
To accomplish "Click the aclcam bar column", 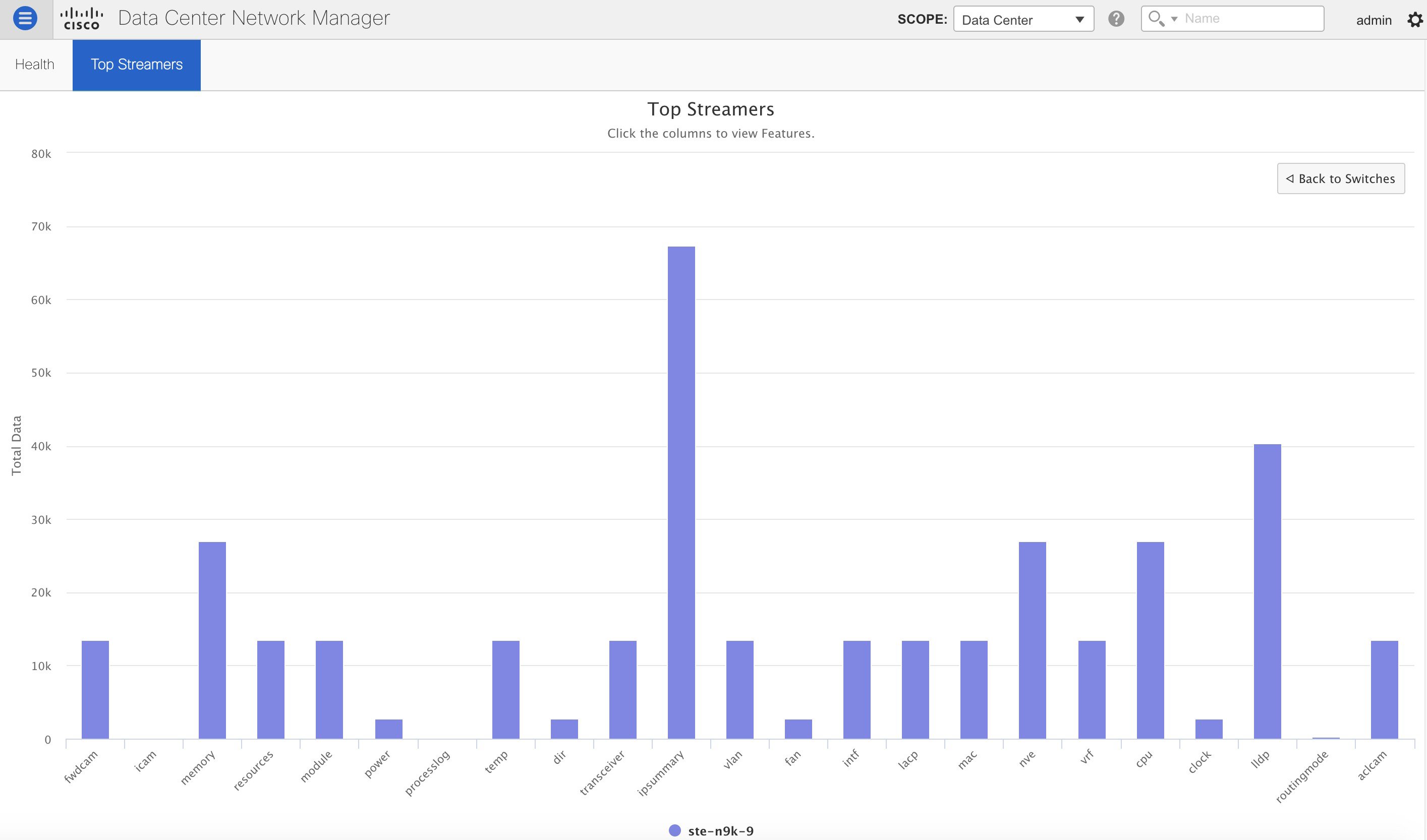I will click(1385, 689).
